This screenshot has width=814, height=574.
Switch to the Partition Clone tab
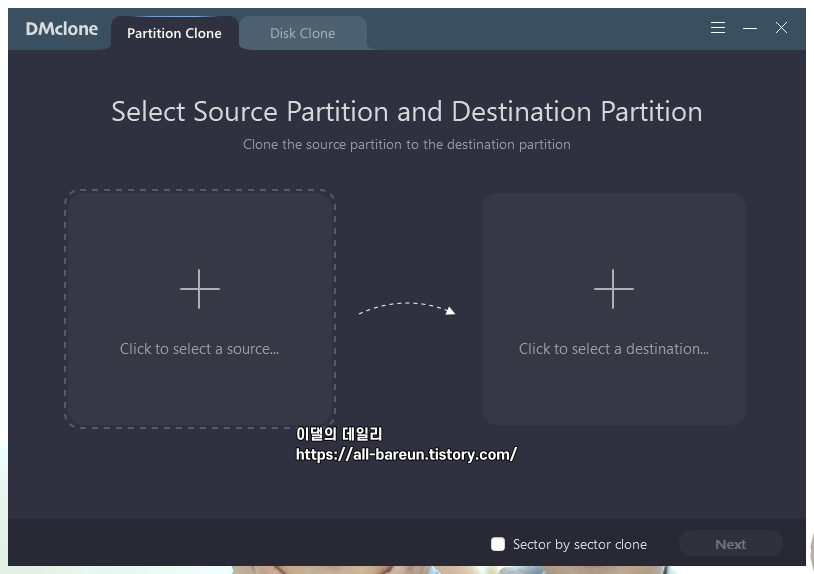[x=174, y=33]
